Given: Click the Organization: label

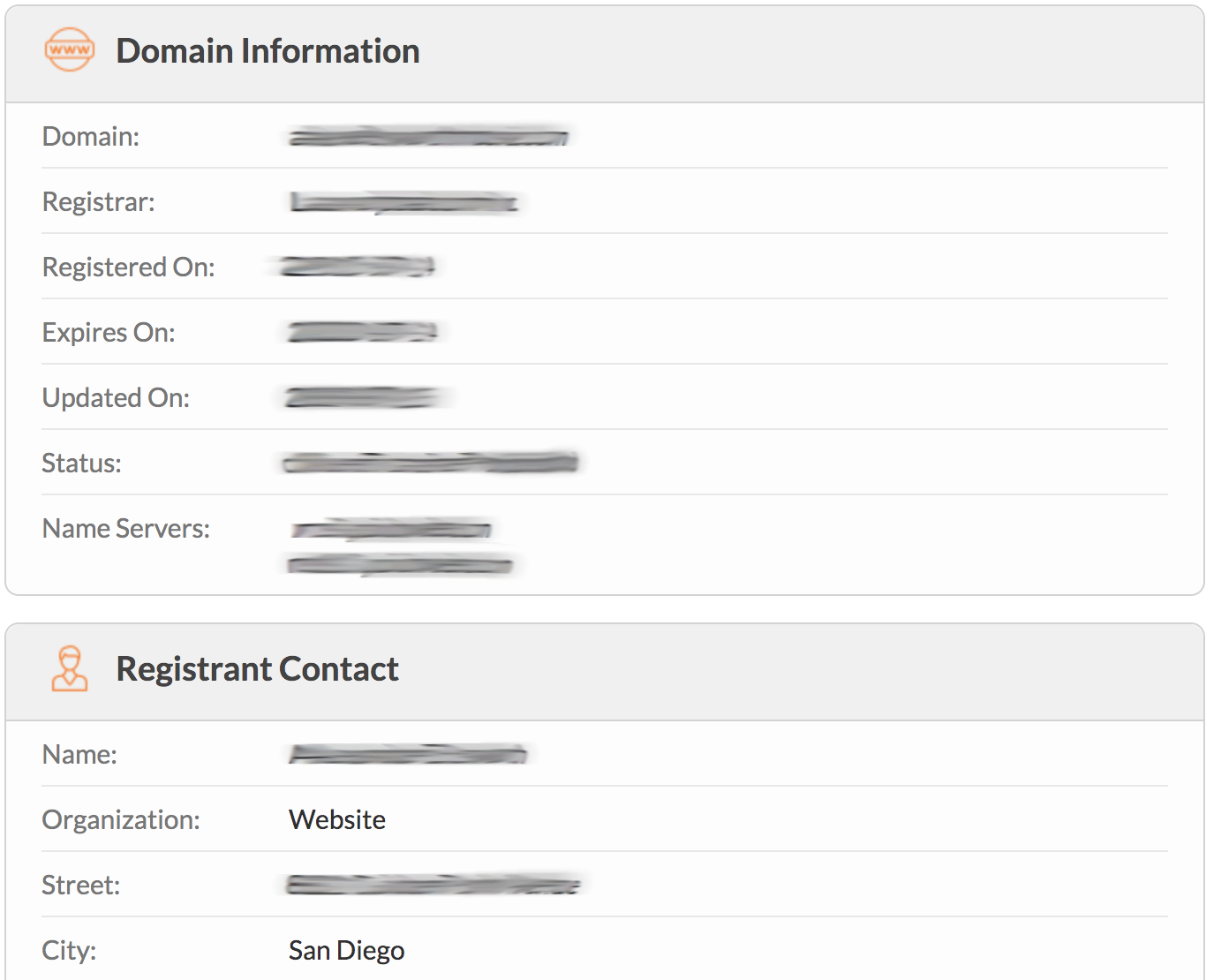Looking at the screenshot, I should (x=121, y=820).
